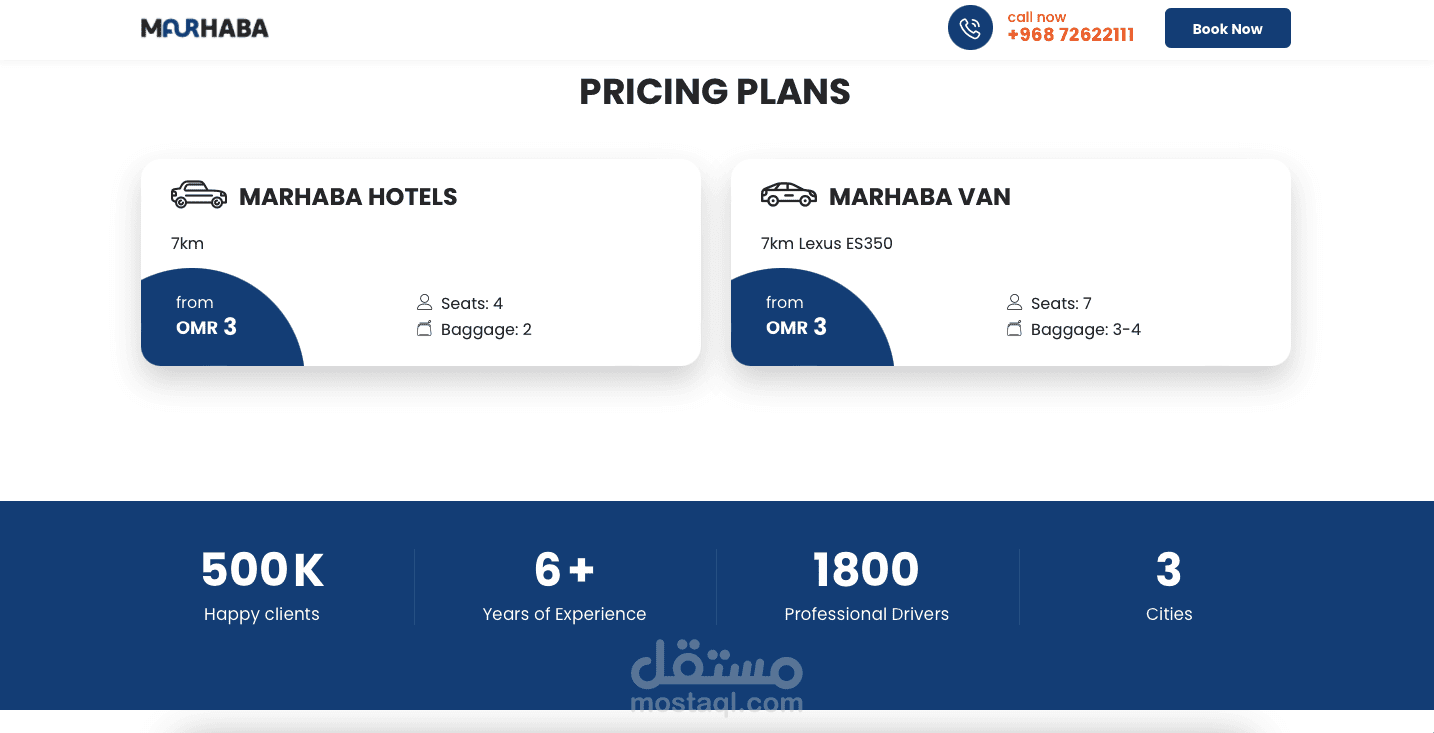Image resolution: width=1434 pixels, height=733 pixels.
Task: Click the phone call icon in header
Action: tap(970, 28)
